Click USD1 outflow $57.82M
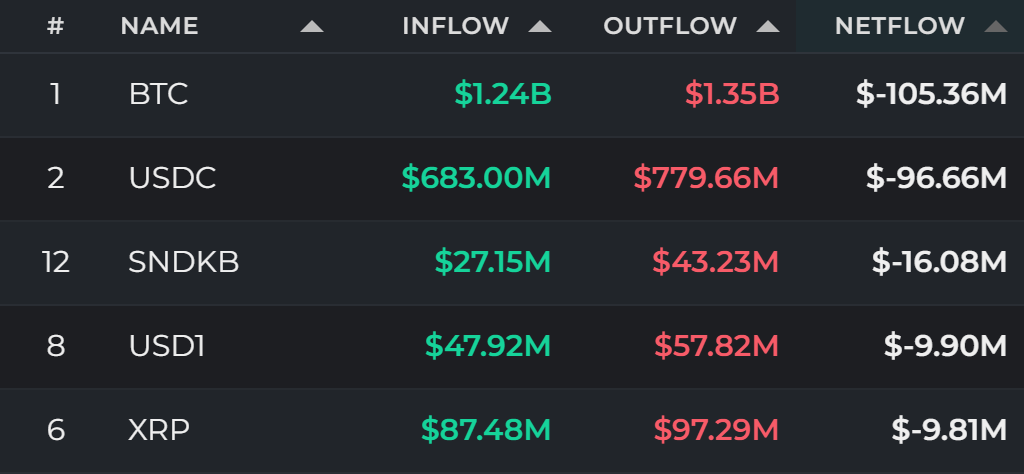The height and width of the screenshot is (474, 1024). point(716,346)
